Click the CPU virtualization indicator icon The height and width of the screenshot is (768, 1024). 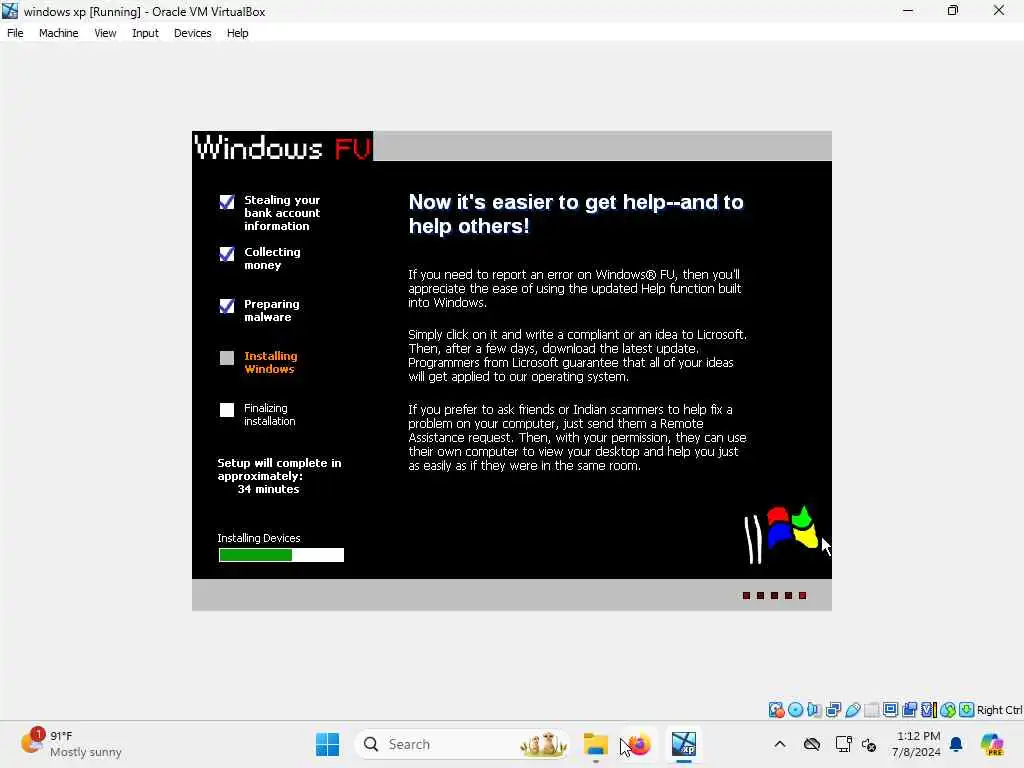tap(929, 709)
